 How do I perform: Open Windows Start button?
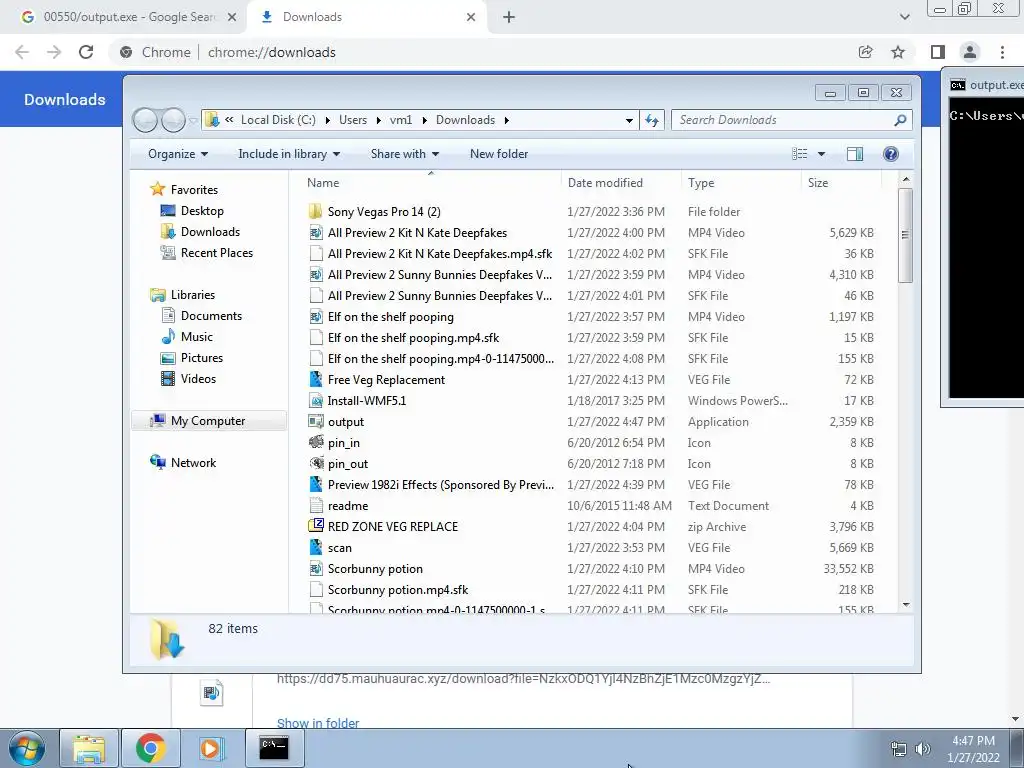(27, 748)
